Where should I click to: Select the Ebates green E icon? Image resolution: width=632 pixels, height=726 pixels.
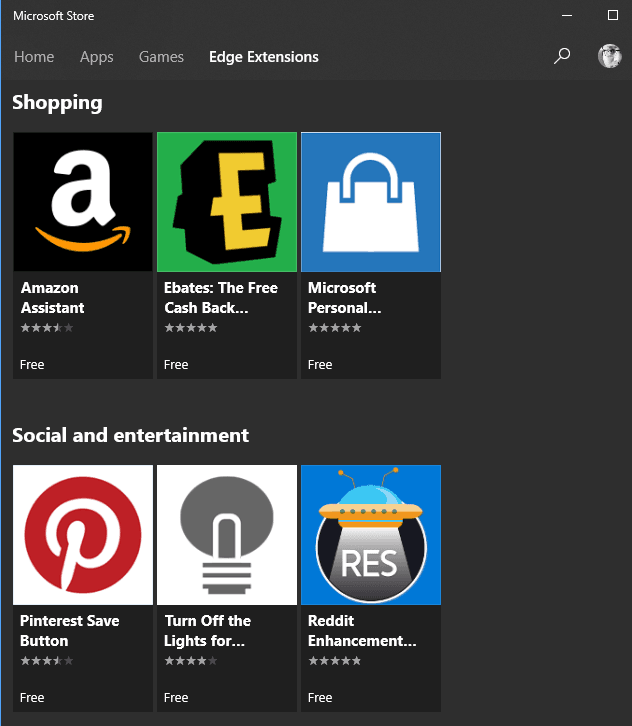coord(227,202)
